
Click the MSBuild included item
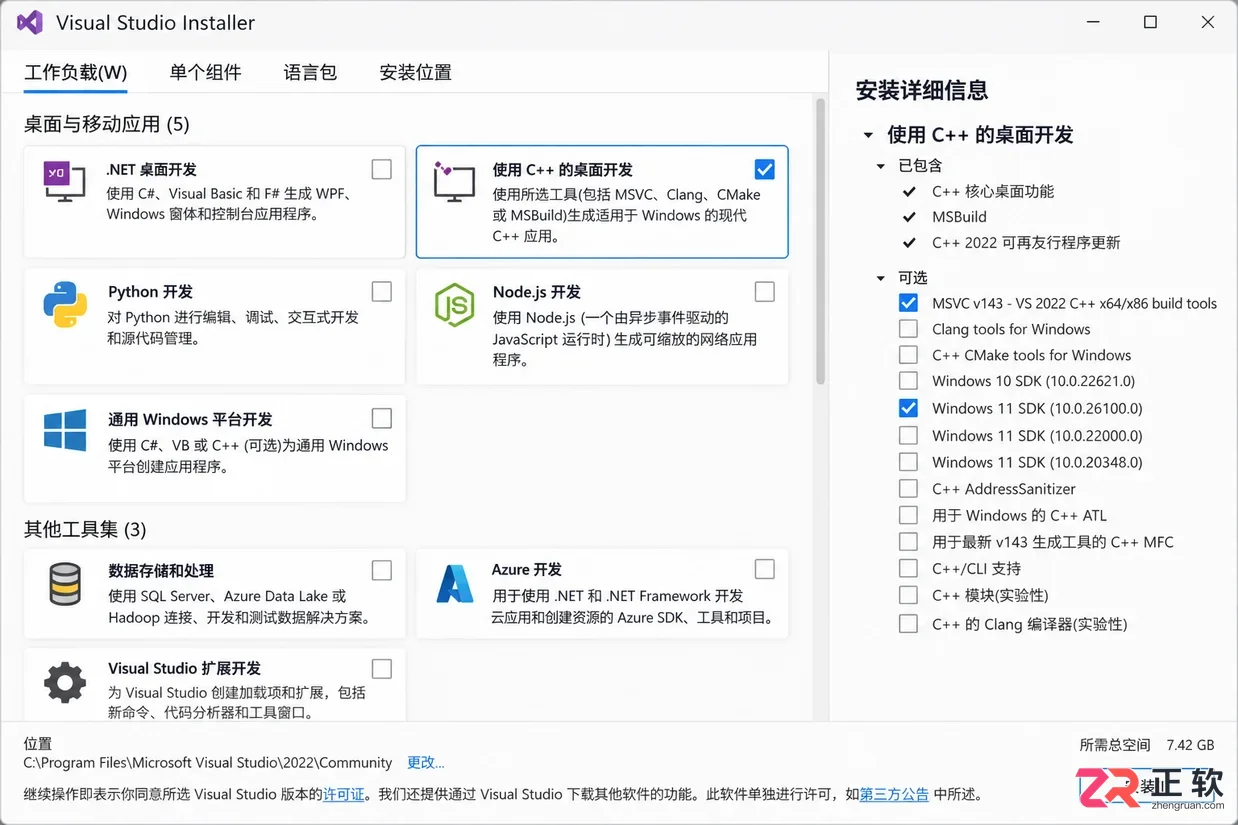point(959,217)
